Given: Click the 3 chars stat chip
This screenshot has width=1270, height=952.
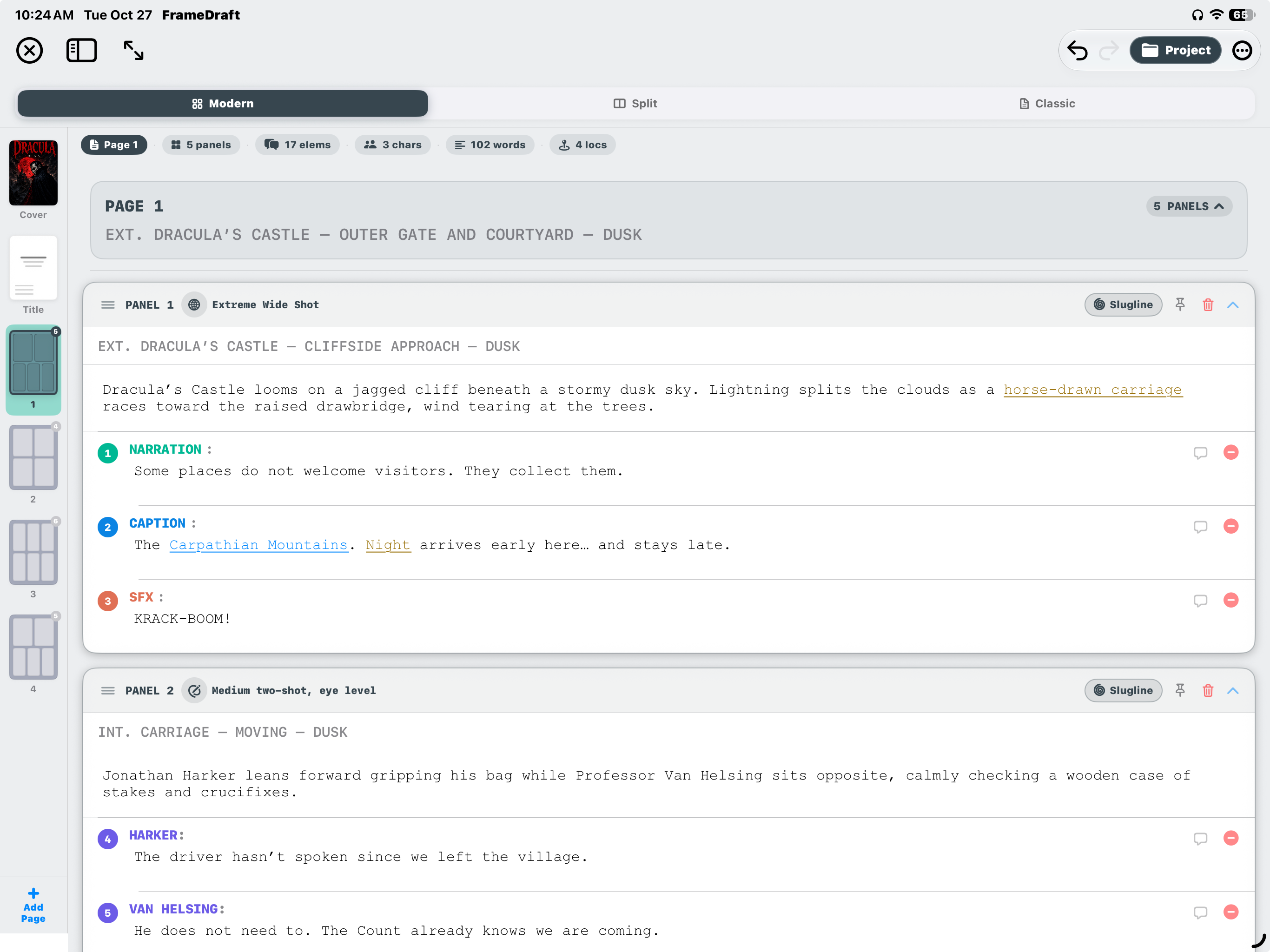Looking at the screenshot, I should [393, 145].
